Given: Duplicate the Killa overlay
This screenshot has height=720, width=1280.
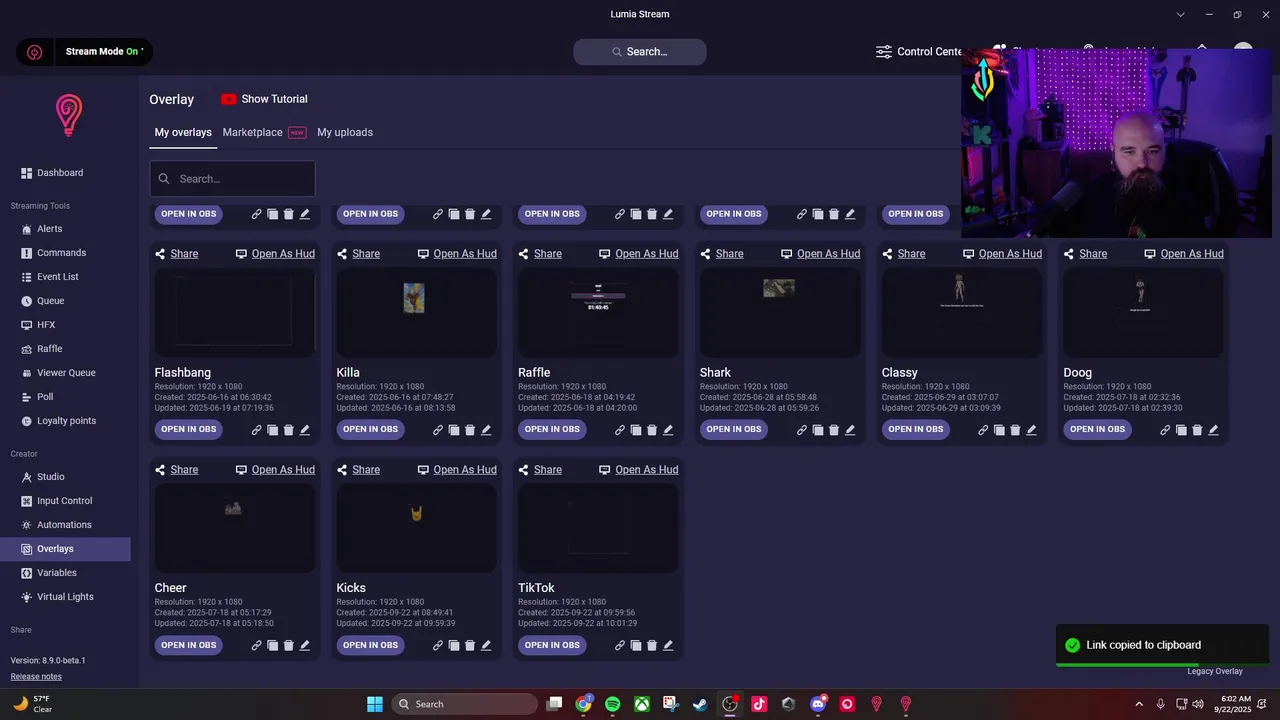Looking at the screenshot, I should pos(454,430).
